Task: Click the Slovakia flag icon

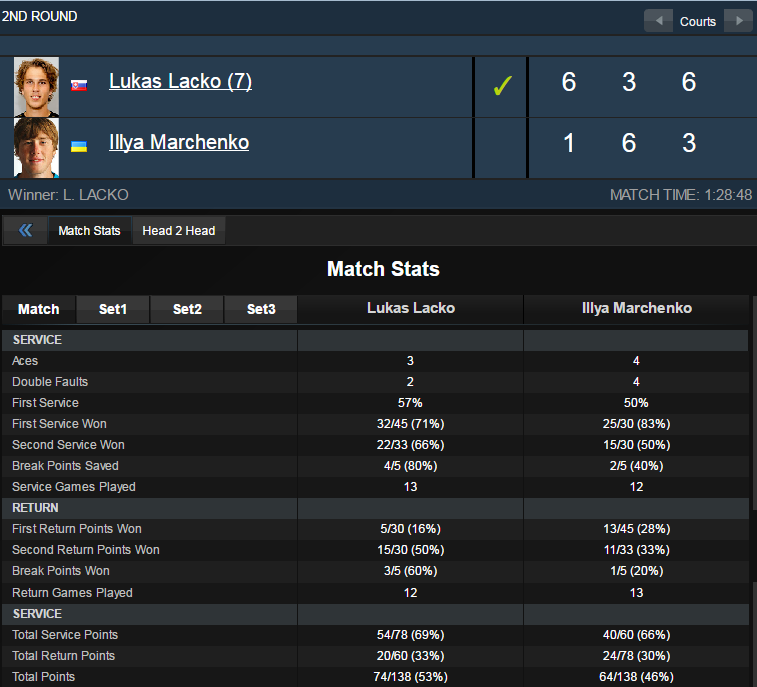Action: point(79,85)
